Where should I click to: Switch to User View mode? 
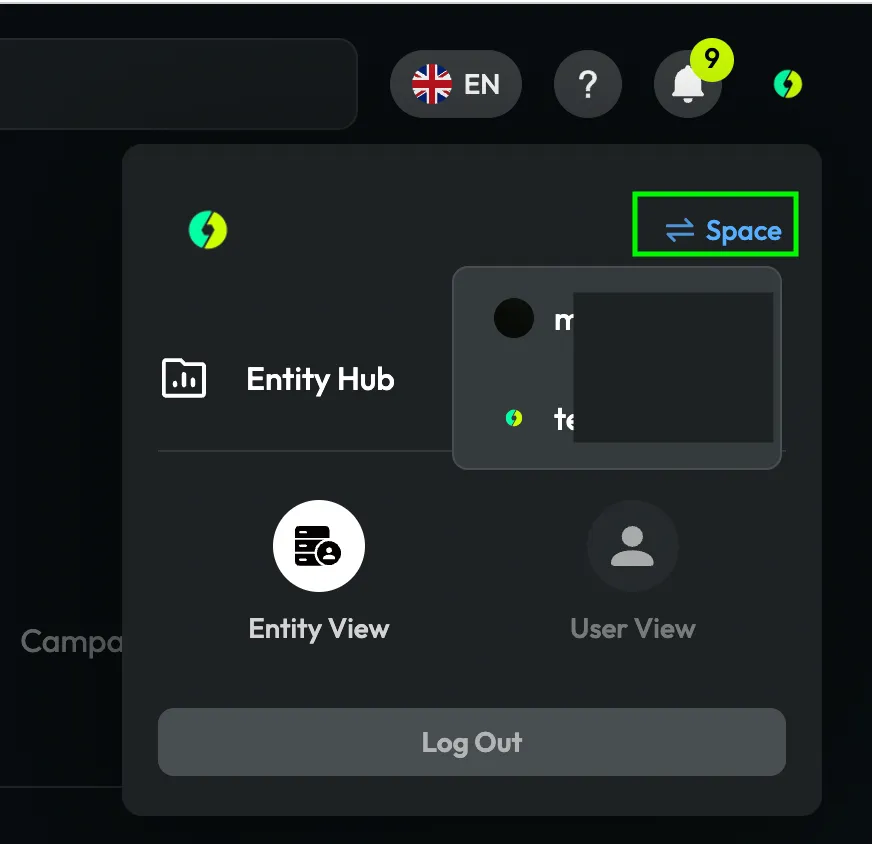coord(633,572)
